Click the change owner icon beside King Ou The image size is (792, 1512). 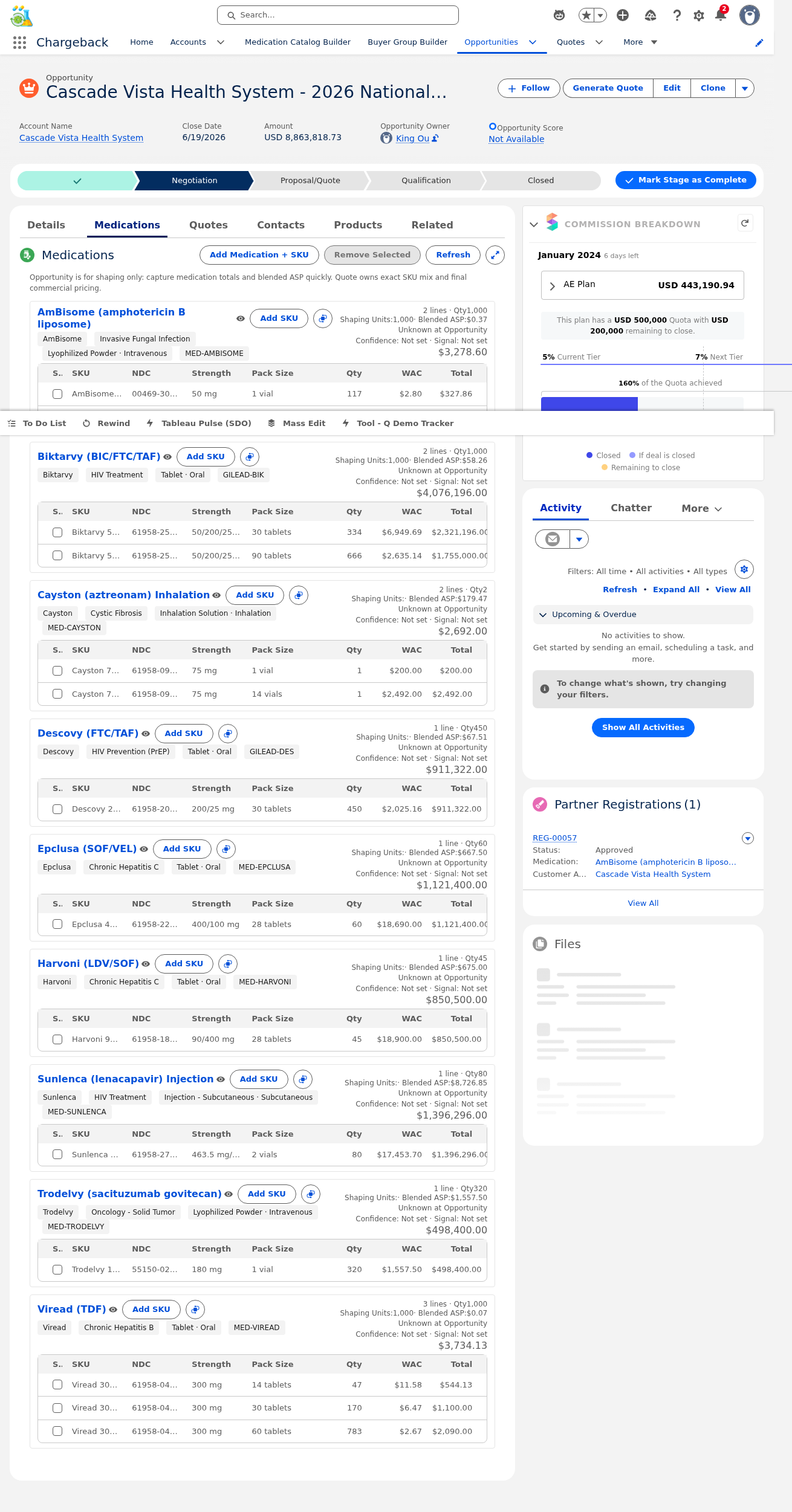click(x=435, y=138)
